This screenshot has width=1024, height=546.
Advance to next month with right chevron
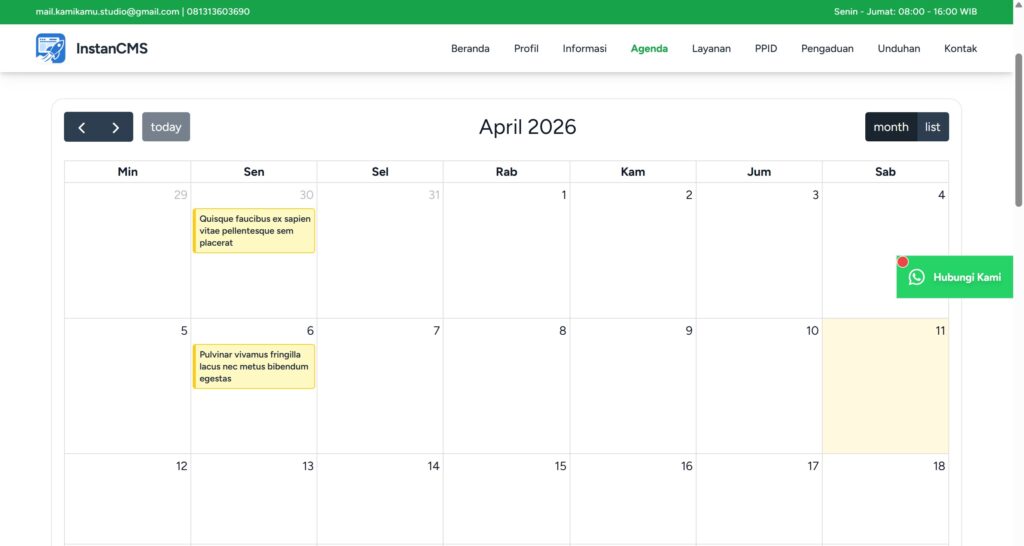click(116, 127)
